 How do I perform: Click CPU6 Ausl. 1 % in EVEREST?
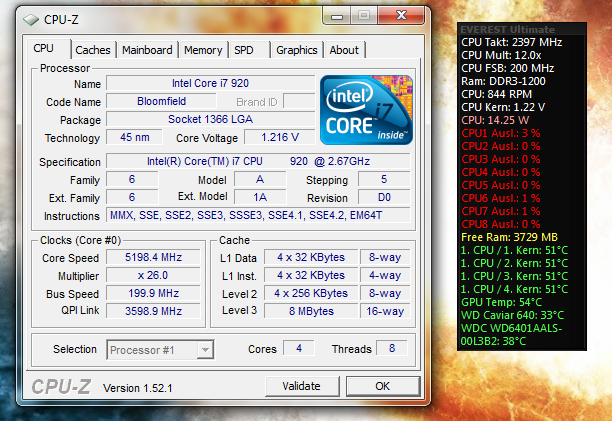(501, 198)
